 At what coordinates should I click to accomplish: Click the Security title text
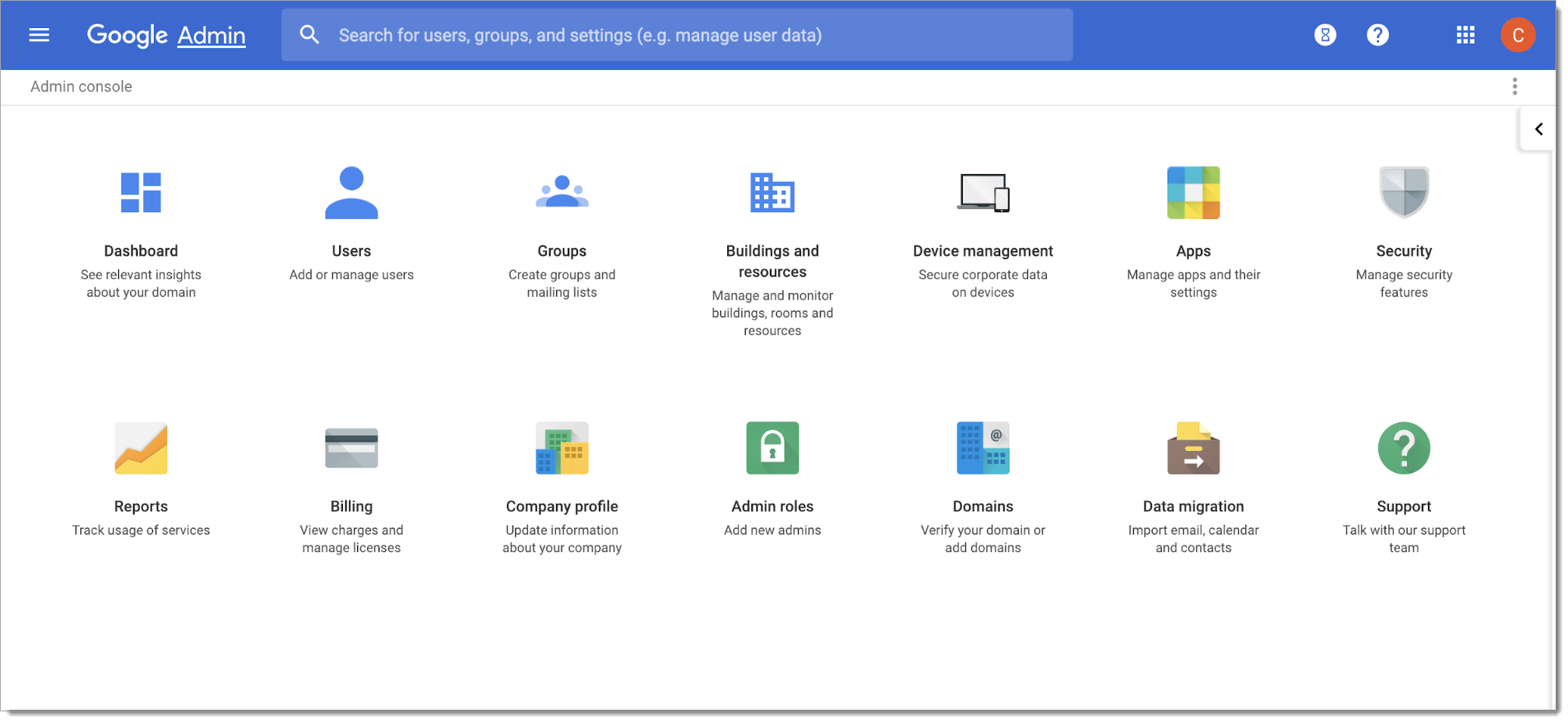1404,251
